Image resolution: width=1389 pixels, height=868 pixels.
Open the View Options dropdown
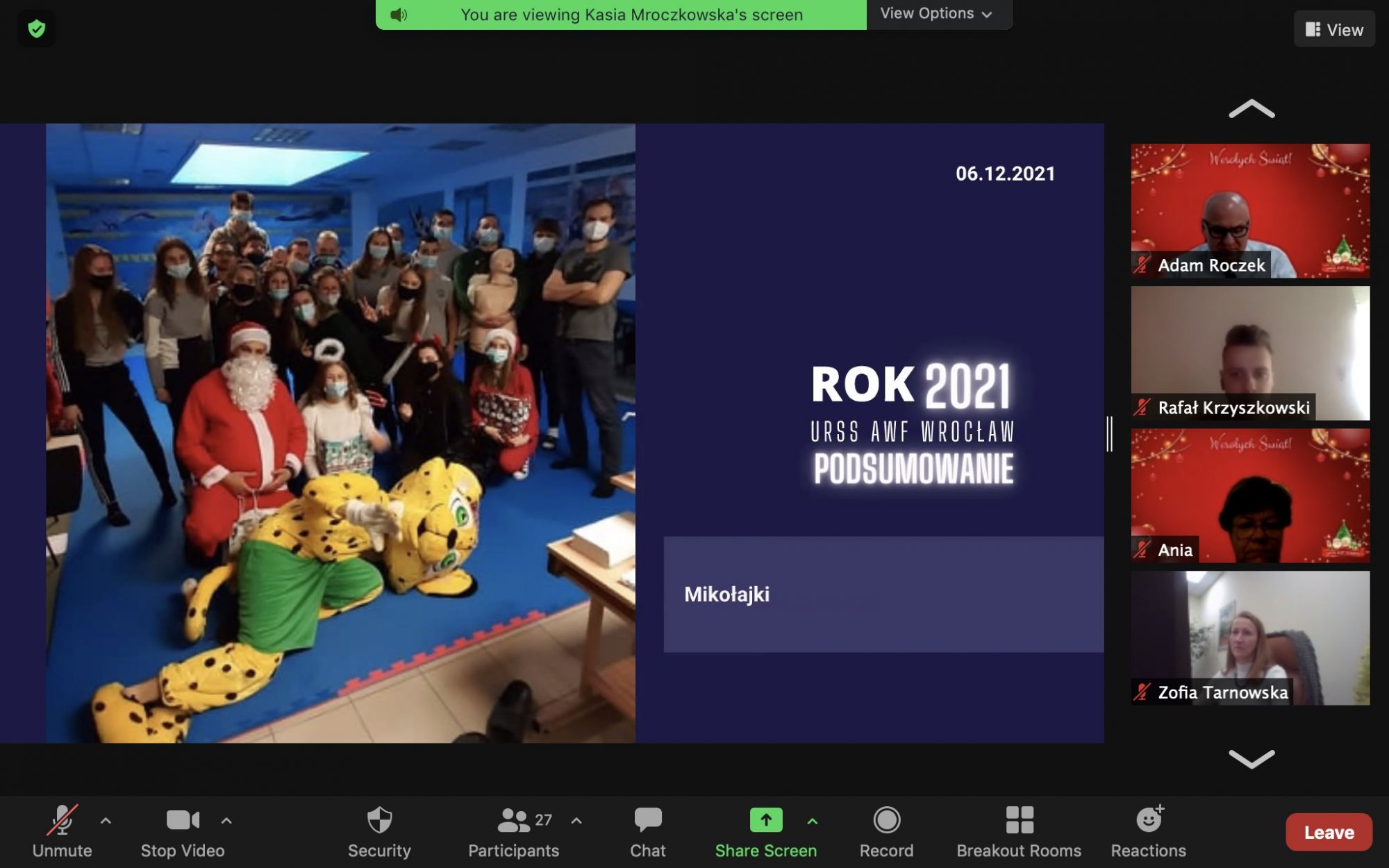[x=935, y=13]
